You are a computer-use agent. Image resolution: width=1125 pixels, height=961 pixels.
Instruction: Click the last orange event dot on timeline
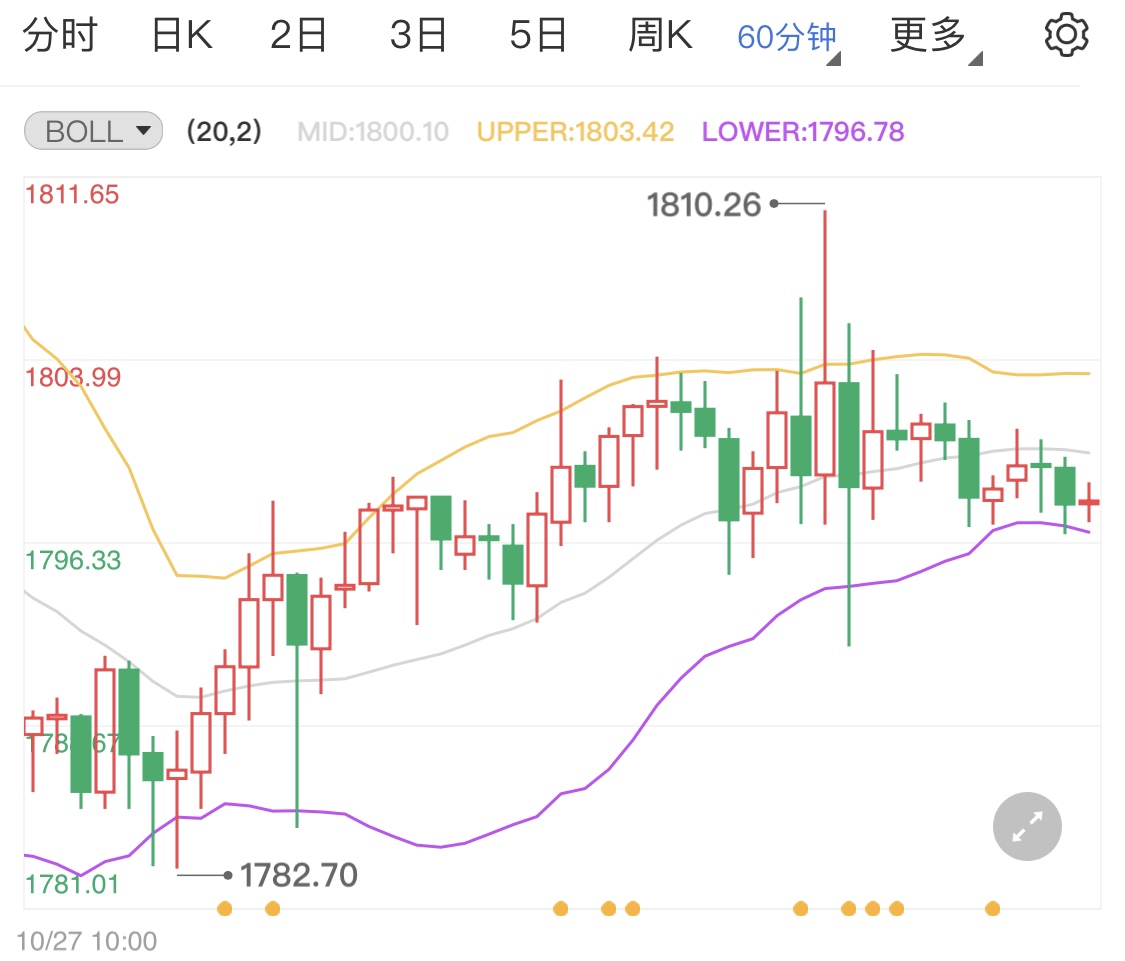coord(992,908)
